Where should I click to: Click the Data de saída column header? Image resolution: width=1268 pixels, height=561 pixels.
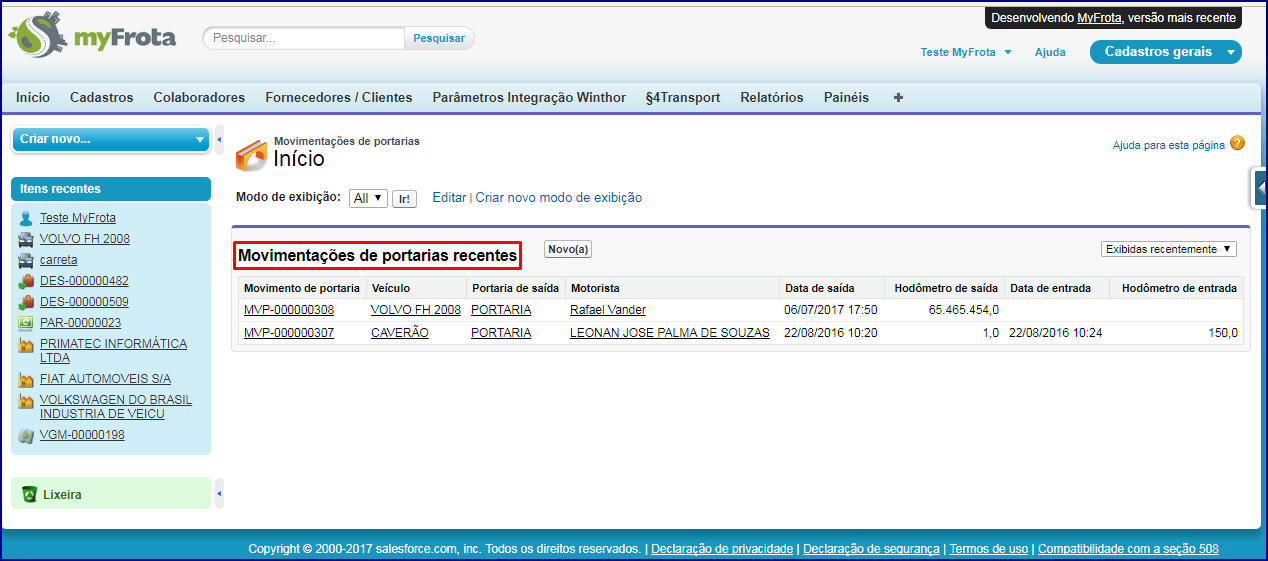tap(819, 288)
